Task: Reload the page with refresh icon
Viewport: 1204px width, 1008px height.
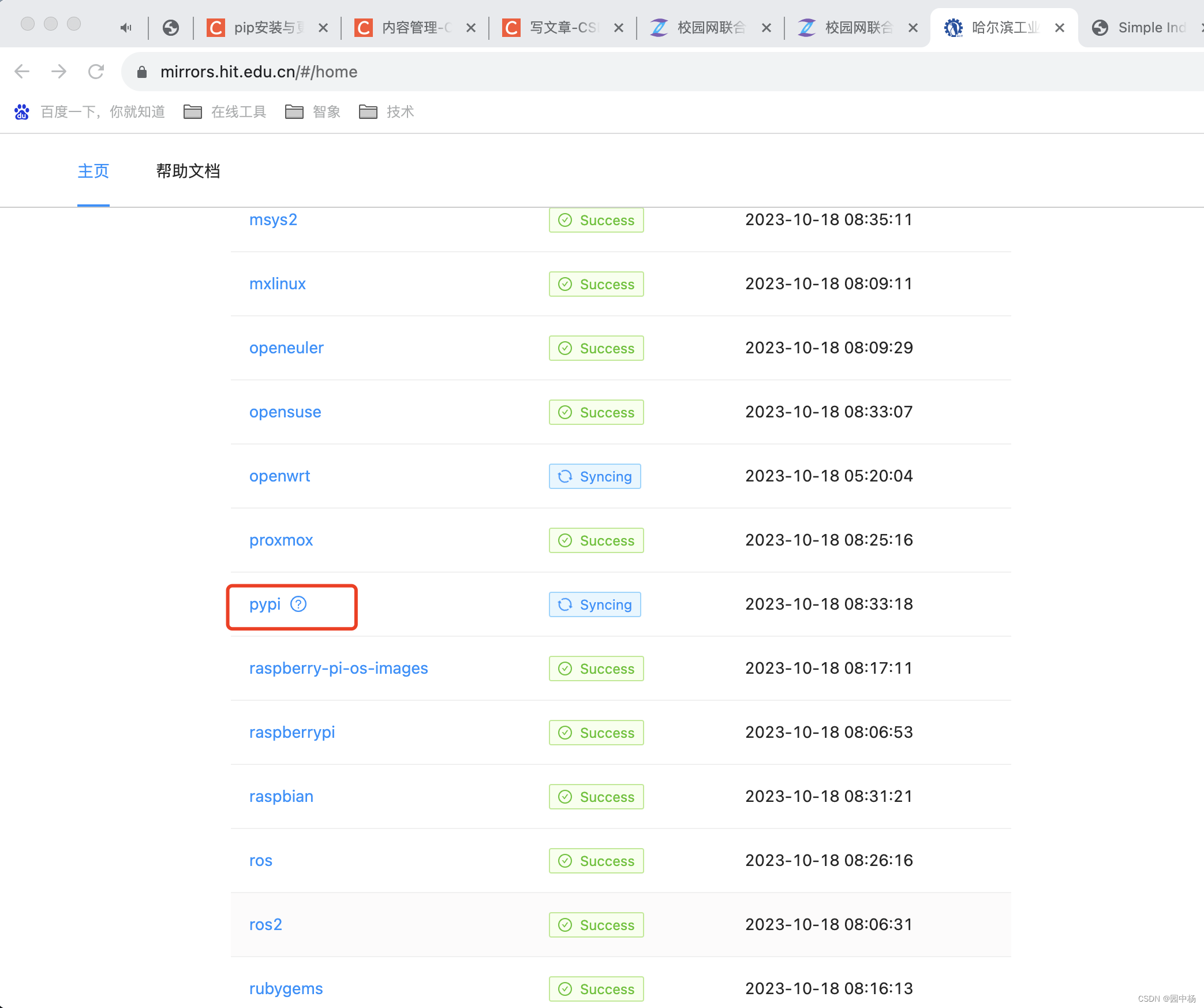Action: coord(96,72)
